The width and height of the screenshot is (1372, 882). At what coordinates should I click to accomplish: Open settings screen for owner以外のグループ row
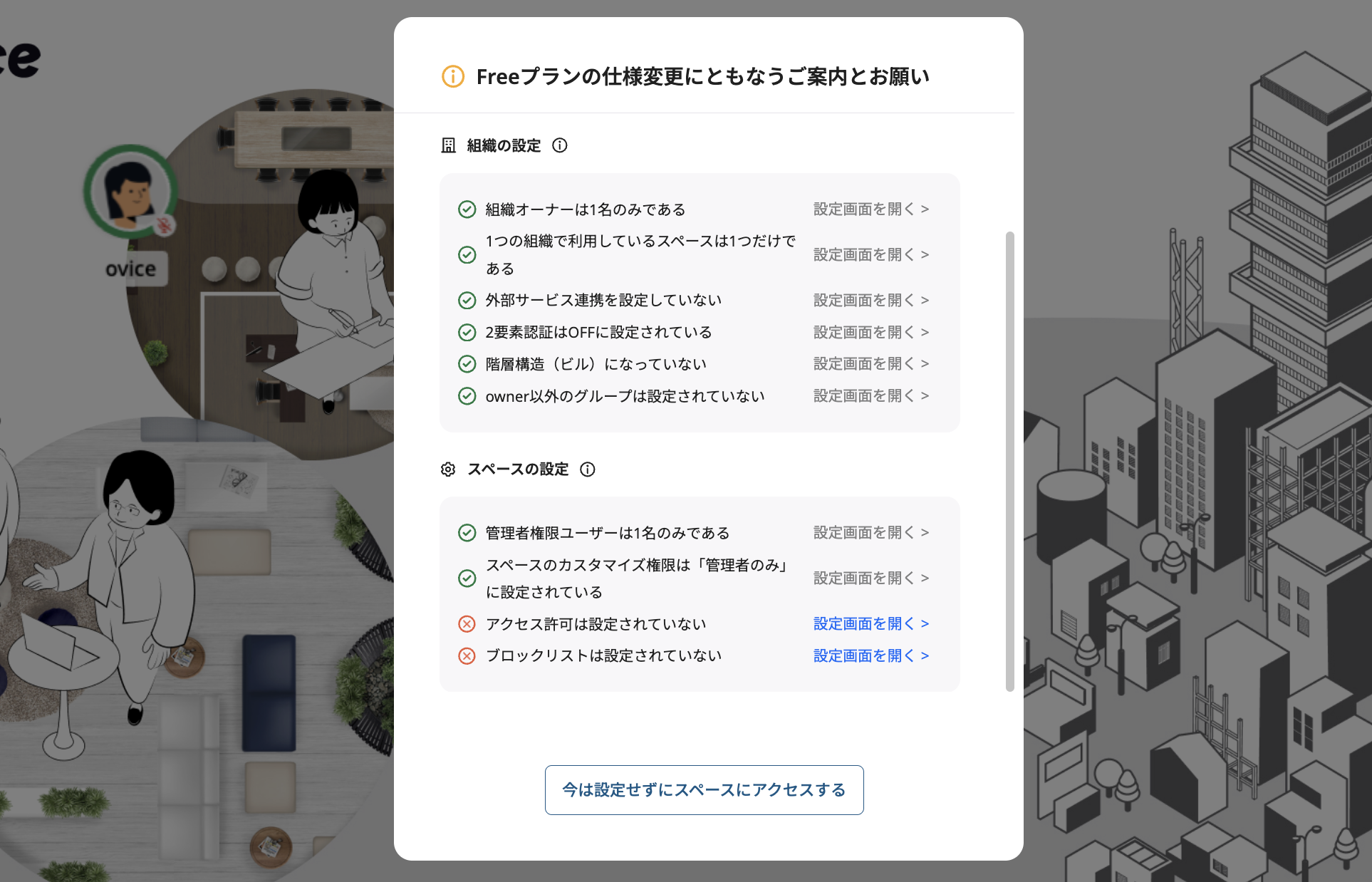click(x=871, y=395)
